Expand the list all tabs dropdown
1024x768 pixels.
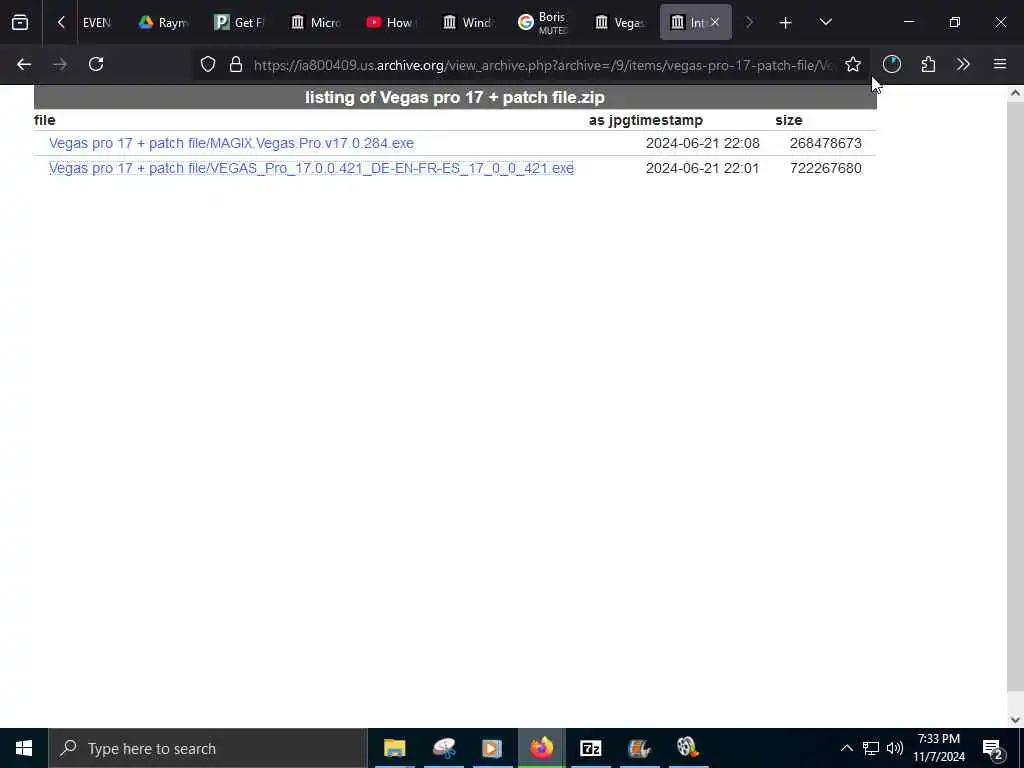[x=825, y=22]
